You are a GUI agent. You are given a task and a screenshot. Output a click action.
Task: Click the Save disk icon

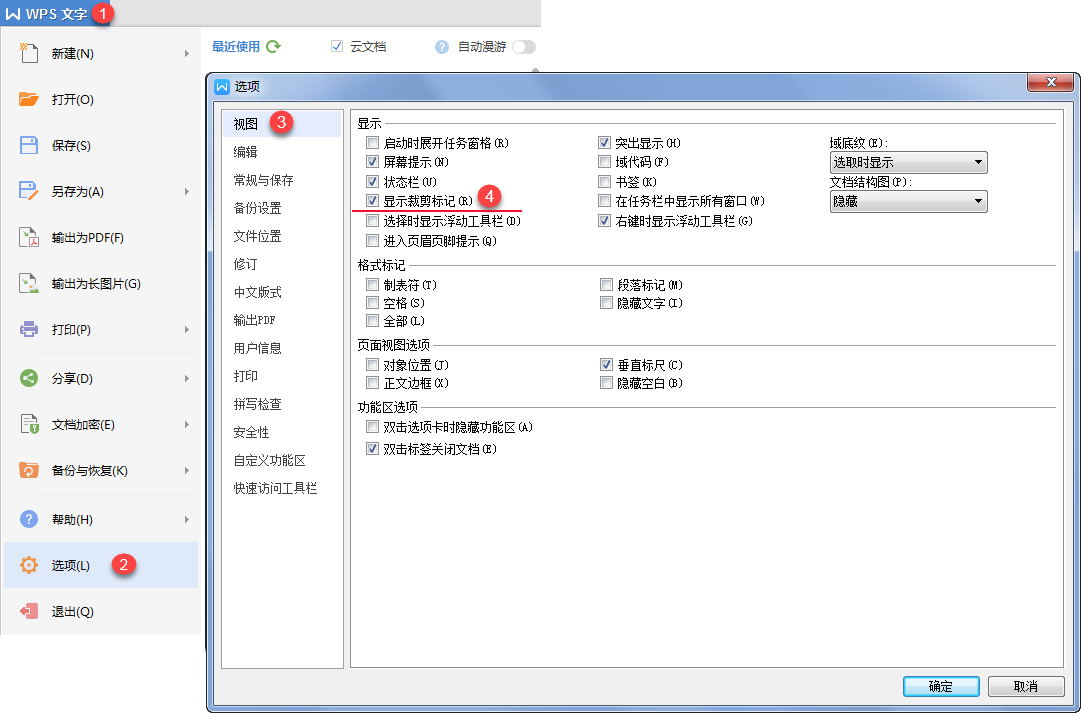click(29, 145)
